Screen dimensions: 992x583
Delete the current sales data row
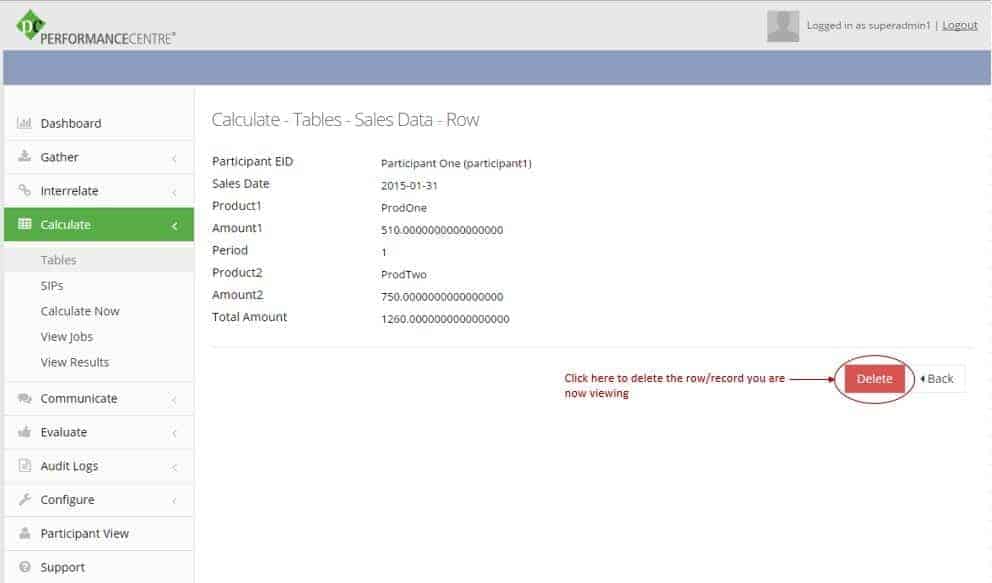pyautogui.click(x=874, y=379)
